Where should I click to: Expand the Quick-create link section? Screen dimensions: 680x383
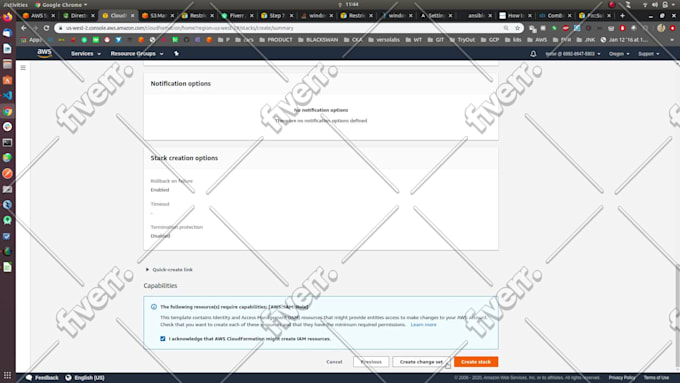tap(170, 269)
